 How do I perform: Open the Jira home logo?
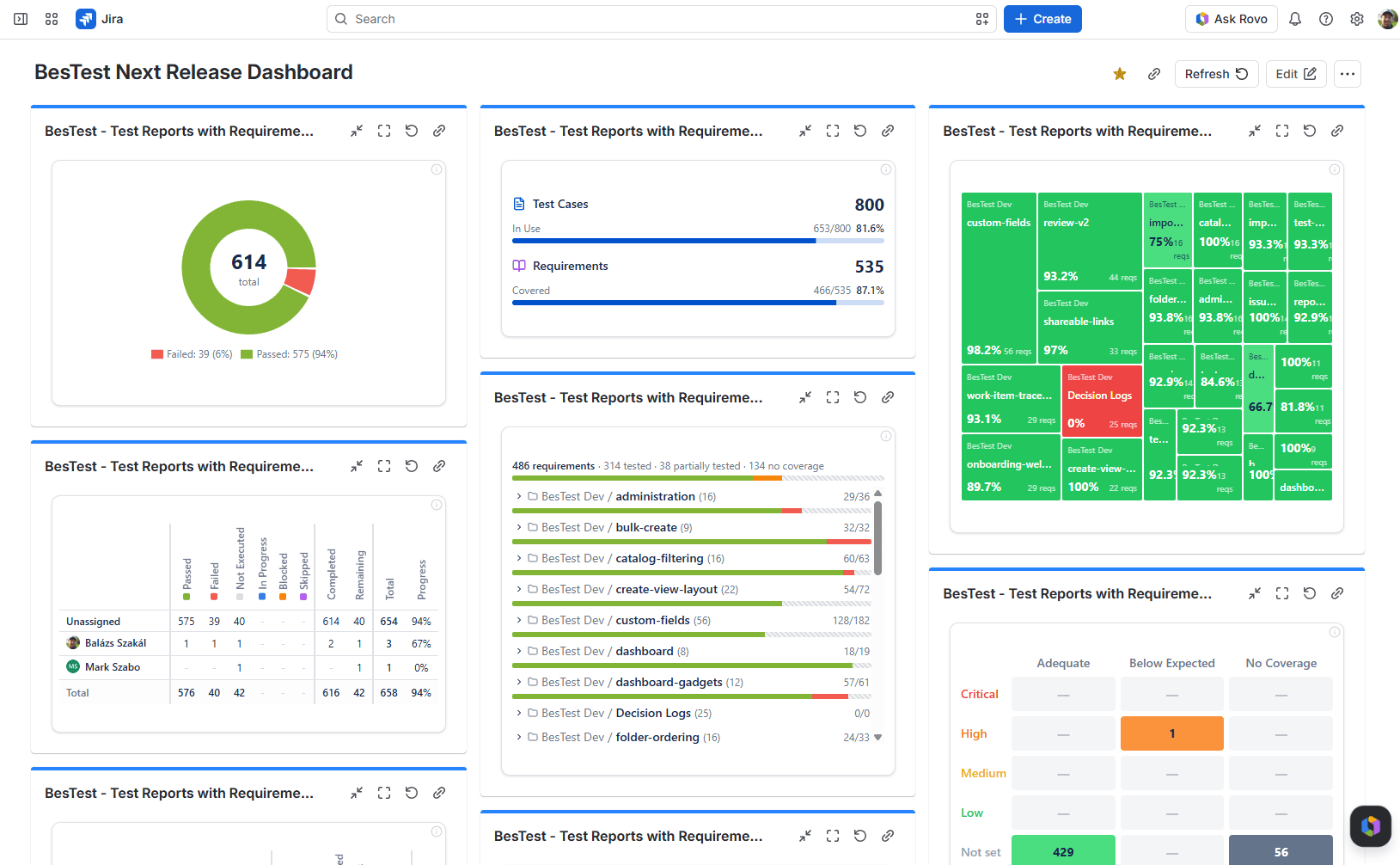click(x=100, y=19)
